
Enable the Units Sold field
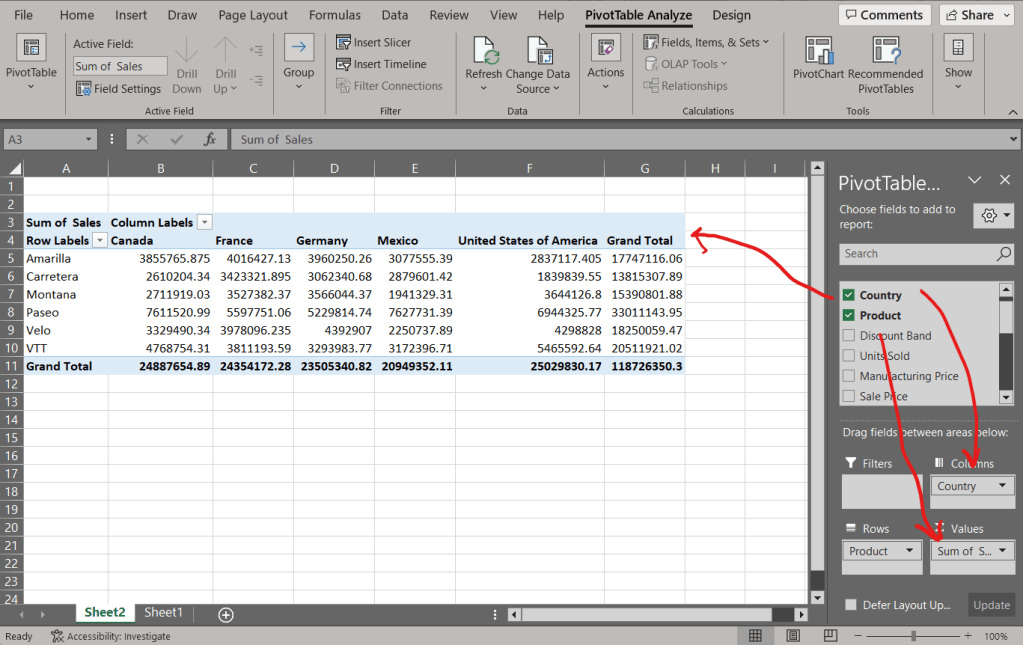tap(848, 355)
